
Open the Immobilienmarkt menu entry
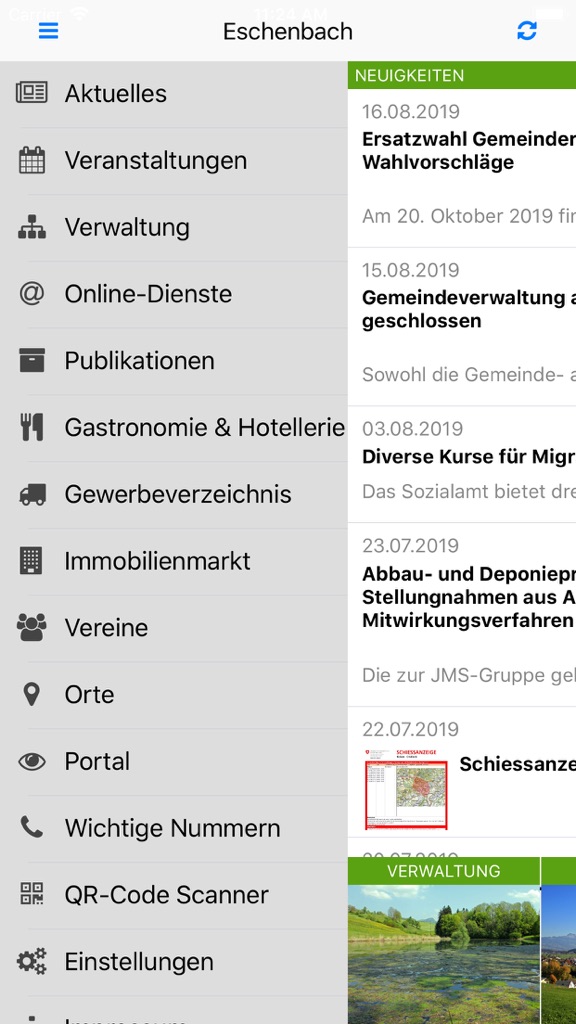point(174,561)
